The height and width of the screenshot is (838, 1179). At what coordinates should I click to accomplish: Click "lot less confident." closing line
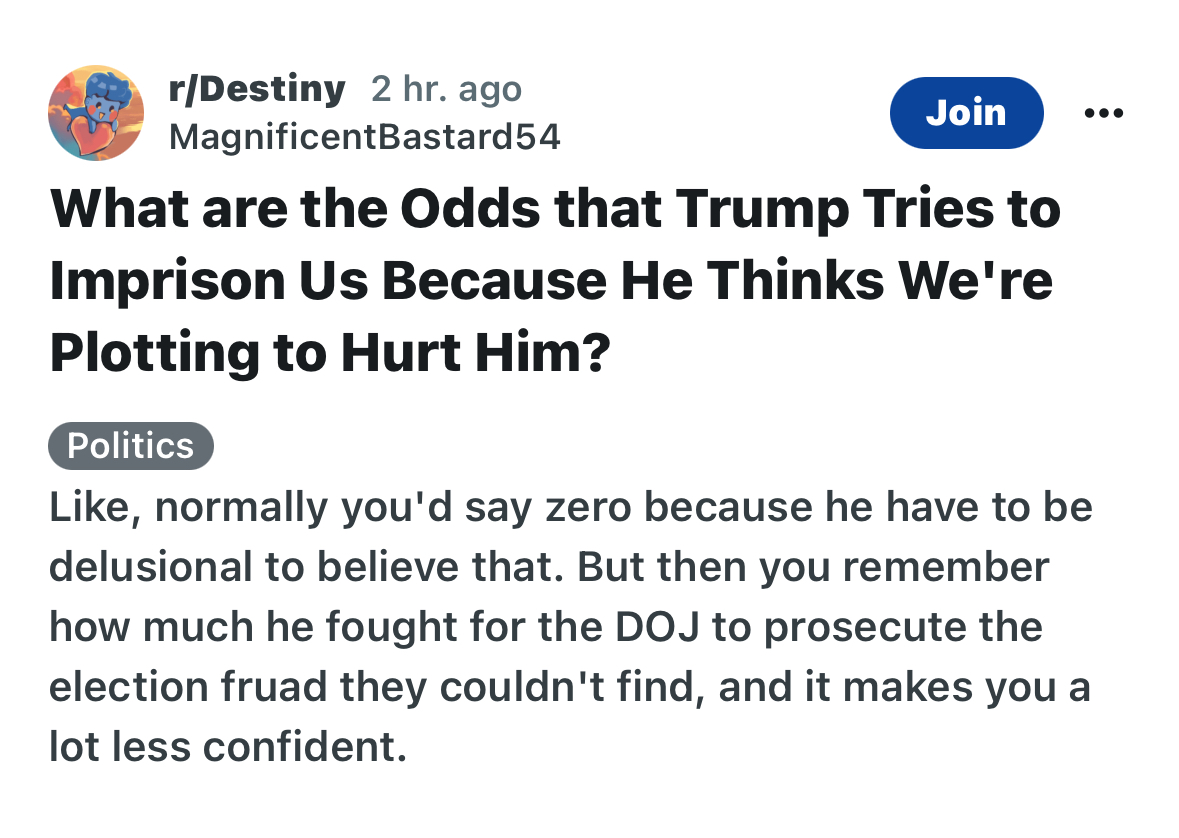[x=228, y=747]
